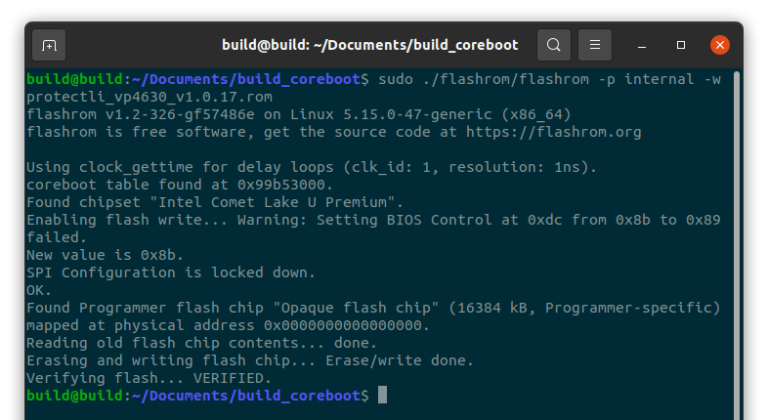Click the "OK." output line
768x420 pixels.
coord(38,290)
